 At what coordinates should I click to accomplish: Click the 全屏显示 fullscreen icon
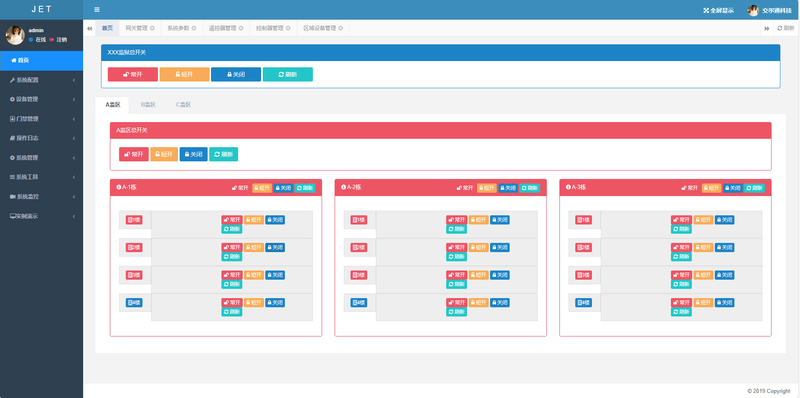tap(706, 10)
